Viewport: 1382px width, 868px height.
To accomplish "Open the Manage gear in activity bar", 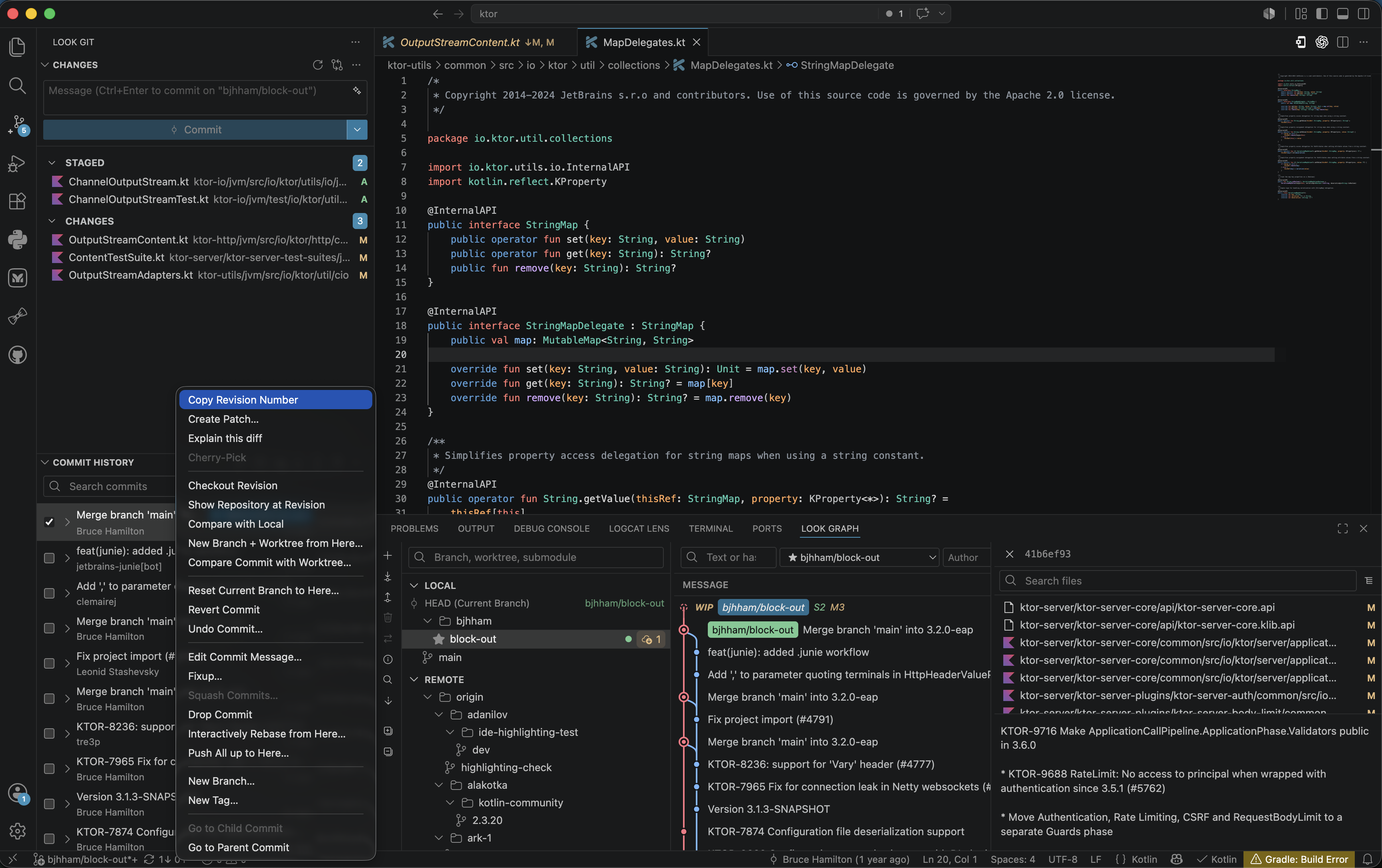I will tap(17, 831).
